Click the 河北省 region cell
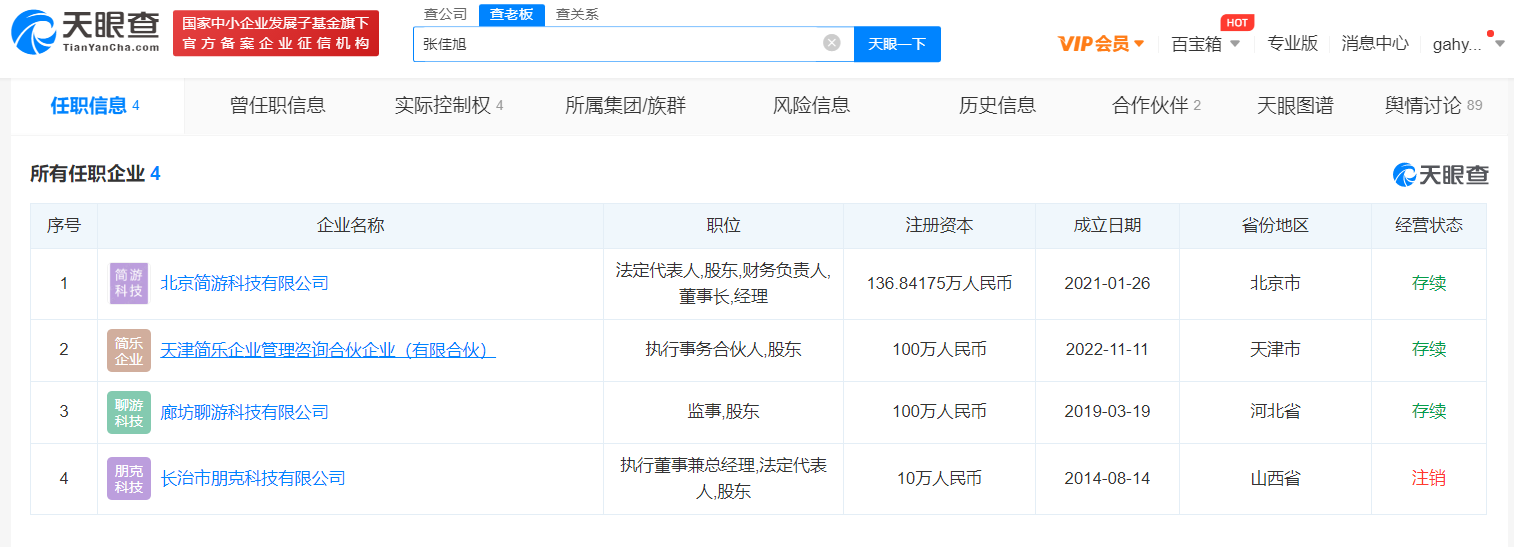The height and width of the screenshot is (547, 1514). point(1275,412)
